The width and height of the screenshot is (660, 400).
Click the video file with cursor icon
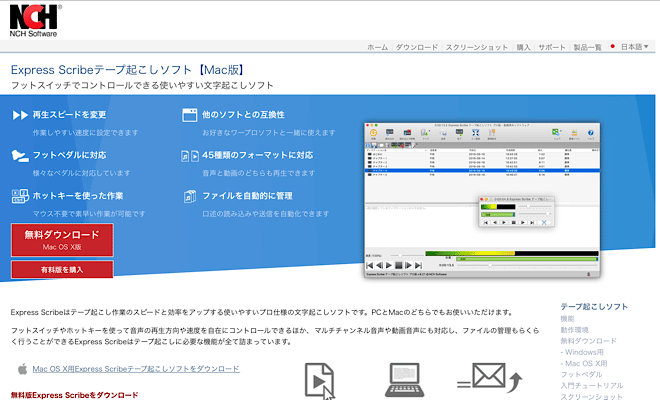(x=320, y=381)
